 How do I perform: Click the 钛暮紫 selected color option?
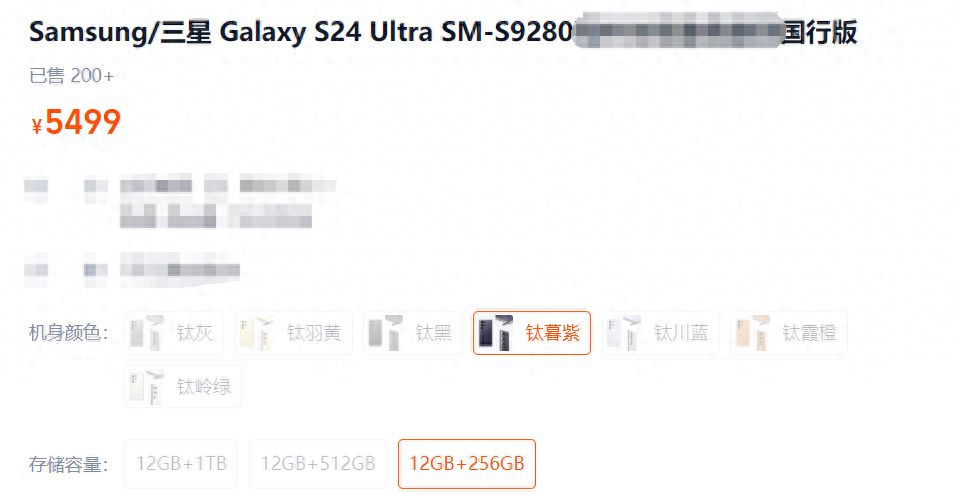click(x=532, y=333)
